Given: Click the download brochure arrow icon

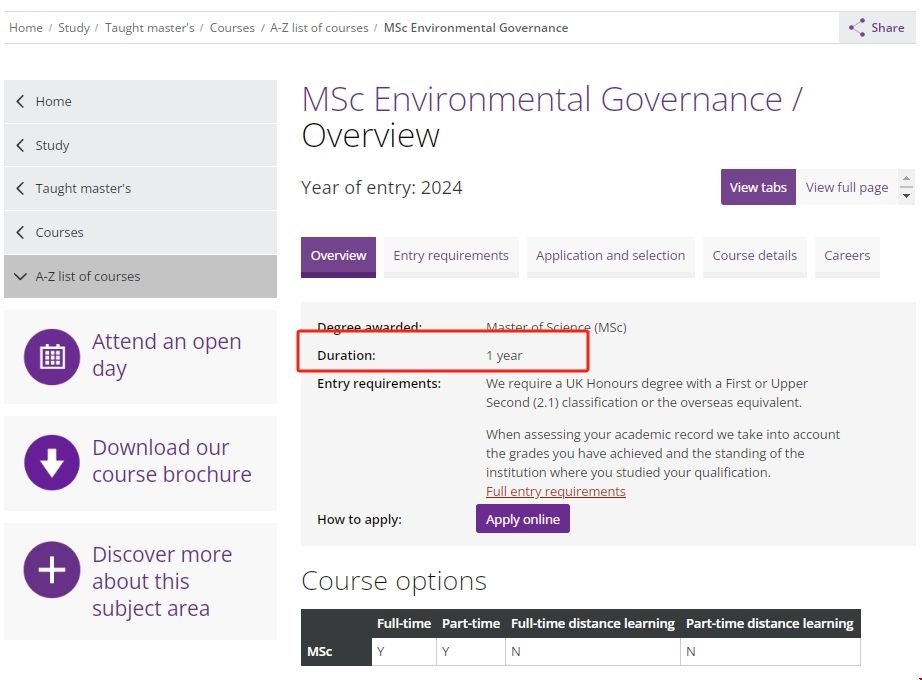Looking at the screenshot, I should [52, 462].
